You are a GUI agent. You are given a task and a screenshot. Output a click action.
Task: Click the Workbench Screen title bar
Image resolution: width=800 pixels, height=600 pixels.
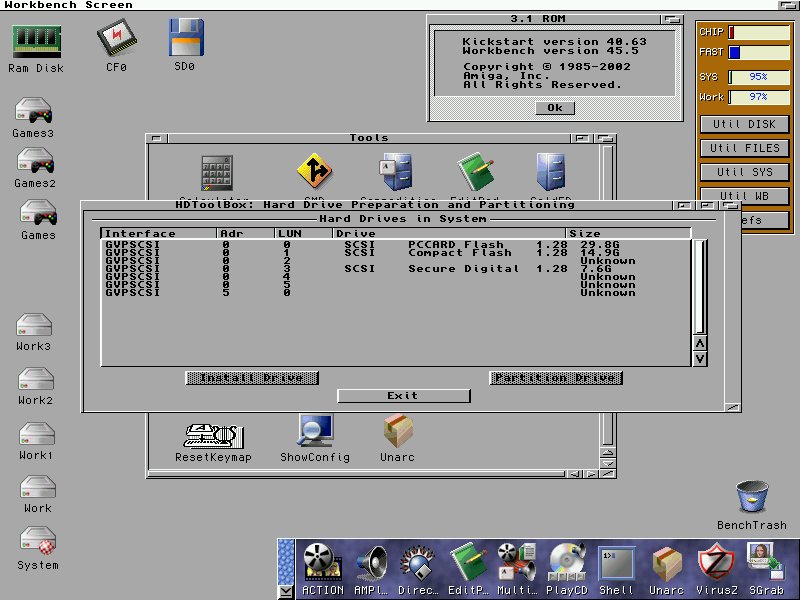388,5
